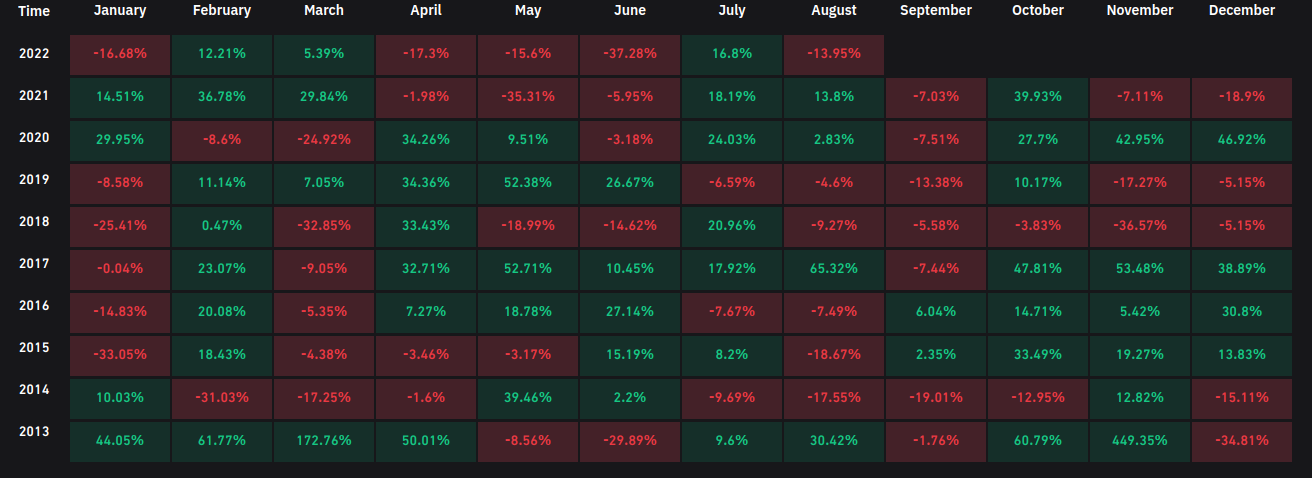Screen dimensions: 1312x478
Task: Select the -31.03% February 2014 cell
Action: [x=222, y=398]
